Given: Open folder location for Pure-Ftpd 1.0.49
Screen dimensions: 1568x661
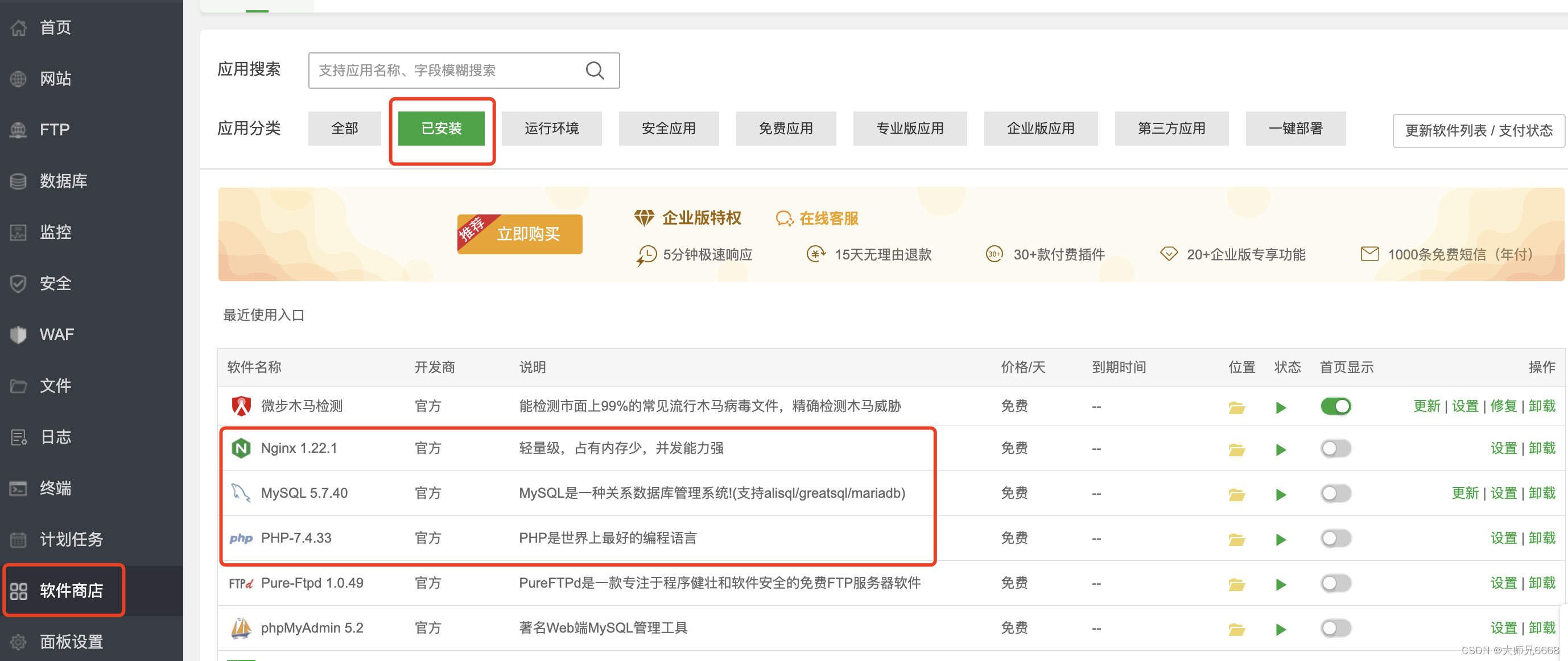Looking at the screenshot, I should pyautogui.click(x=1236, y=584).
